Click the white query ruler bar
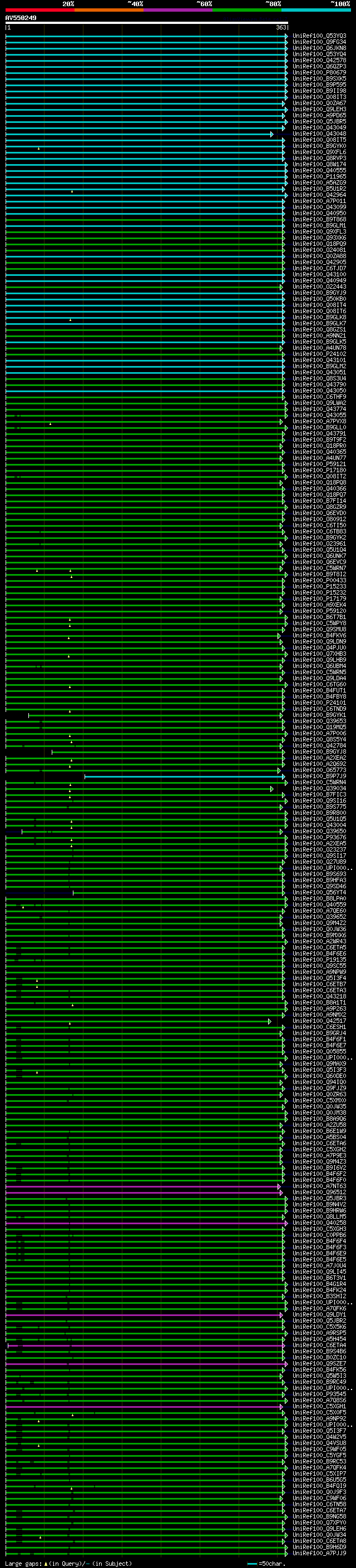Screen dimensions: 356x1568 tap(147, 23)
